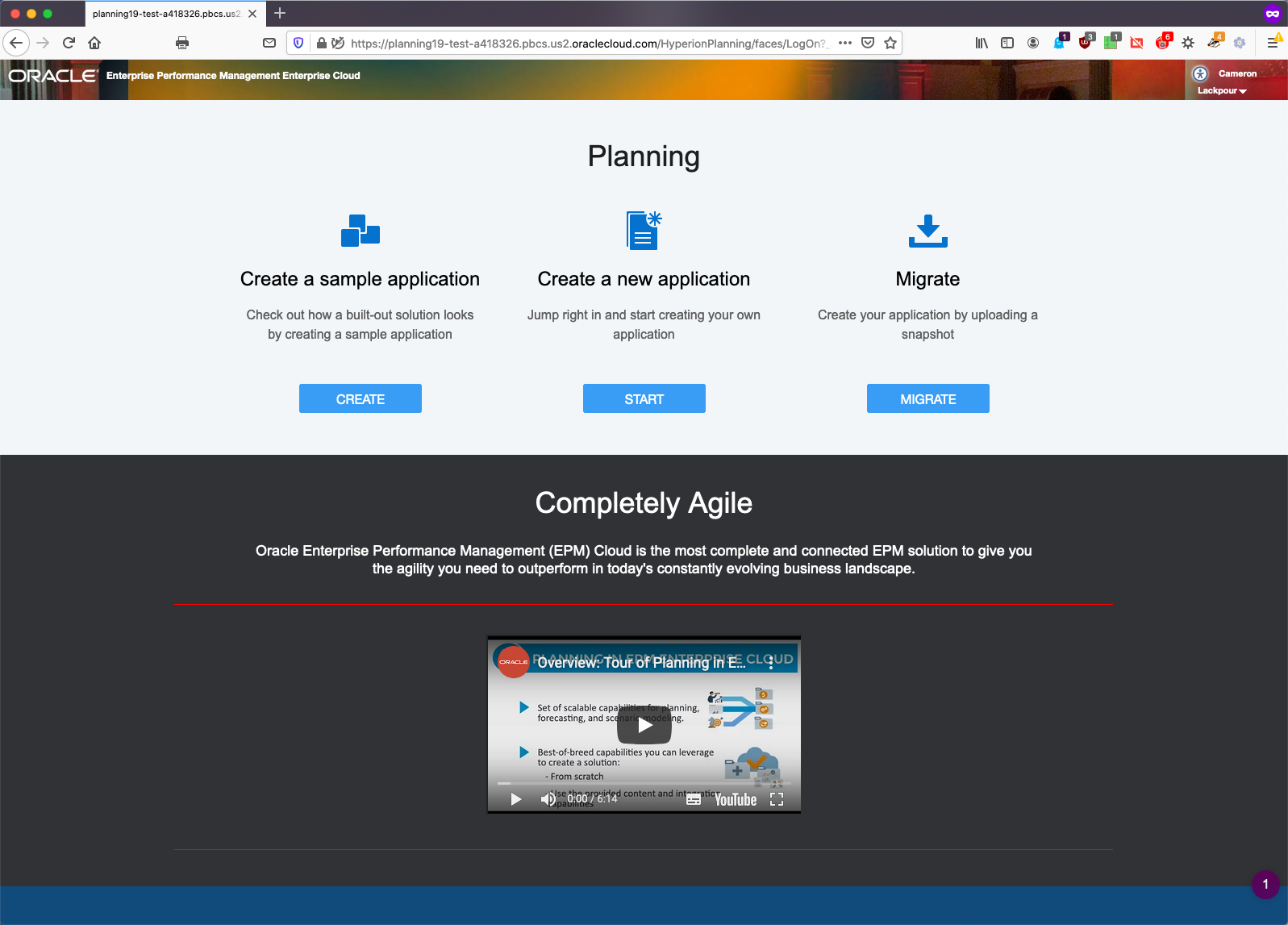
Task: Close the planning19-test tab
Action: click(252, 14)
